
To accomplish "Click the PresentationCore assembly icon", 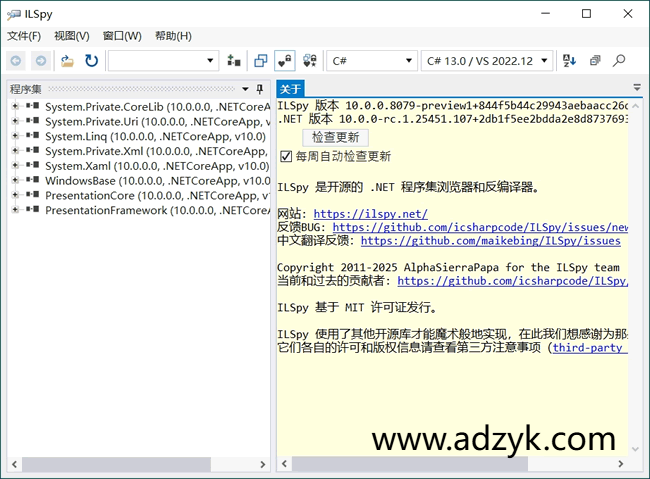I will tap(33, 195).
